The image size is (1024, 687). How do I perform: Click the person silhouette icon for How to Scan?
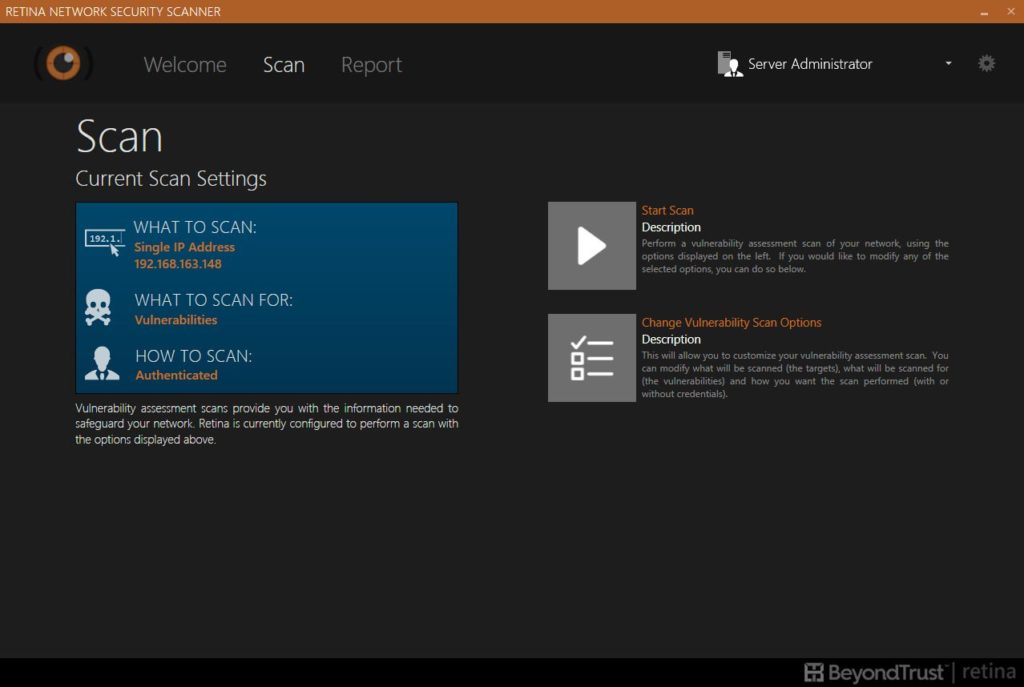(x=102, y=363)
